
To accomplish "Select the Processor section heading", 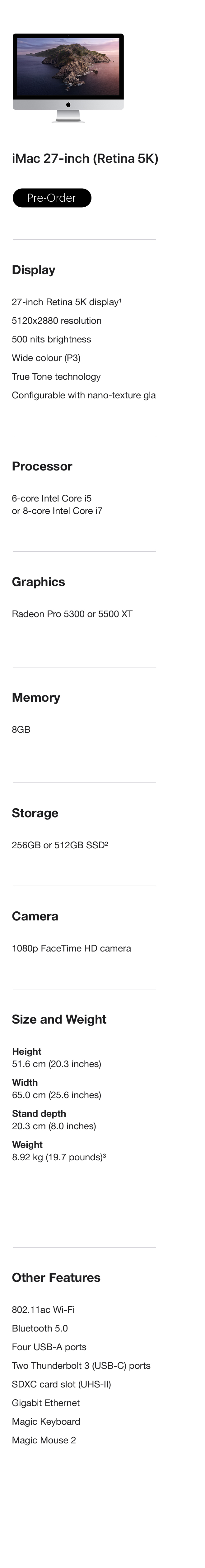I will tap(42, 466).
